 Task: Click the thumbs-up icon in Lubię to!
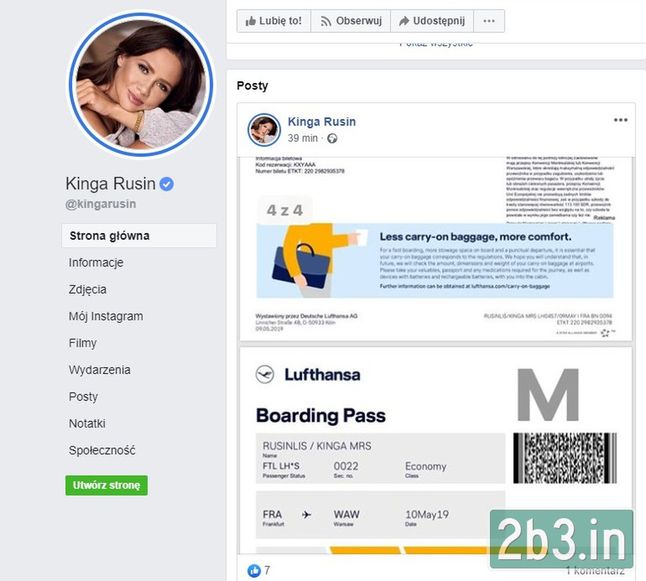click(x=250, y=21)
